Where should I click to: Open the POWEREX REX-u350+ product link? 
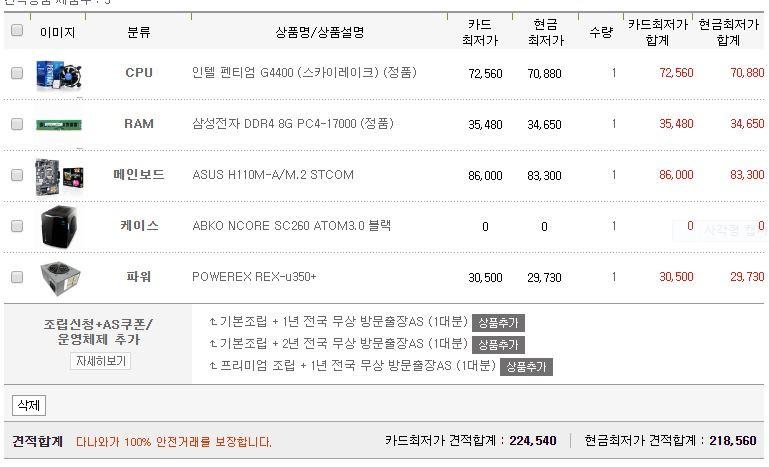[254, 277]
